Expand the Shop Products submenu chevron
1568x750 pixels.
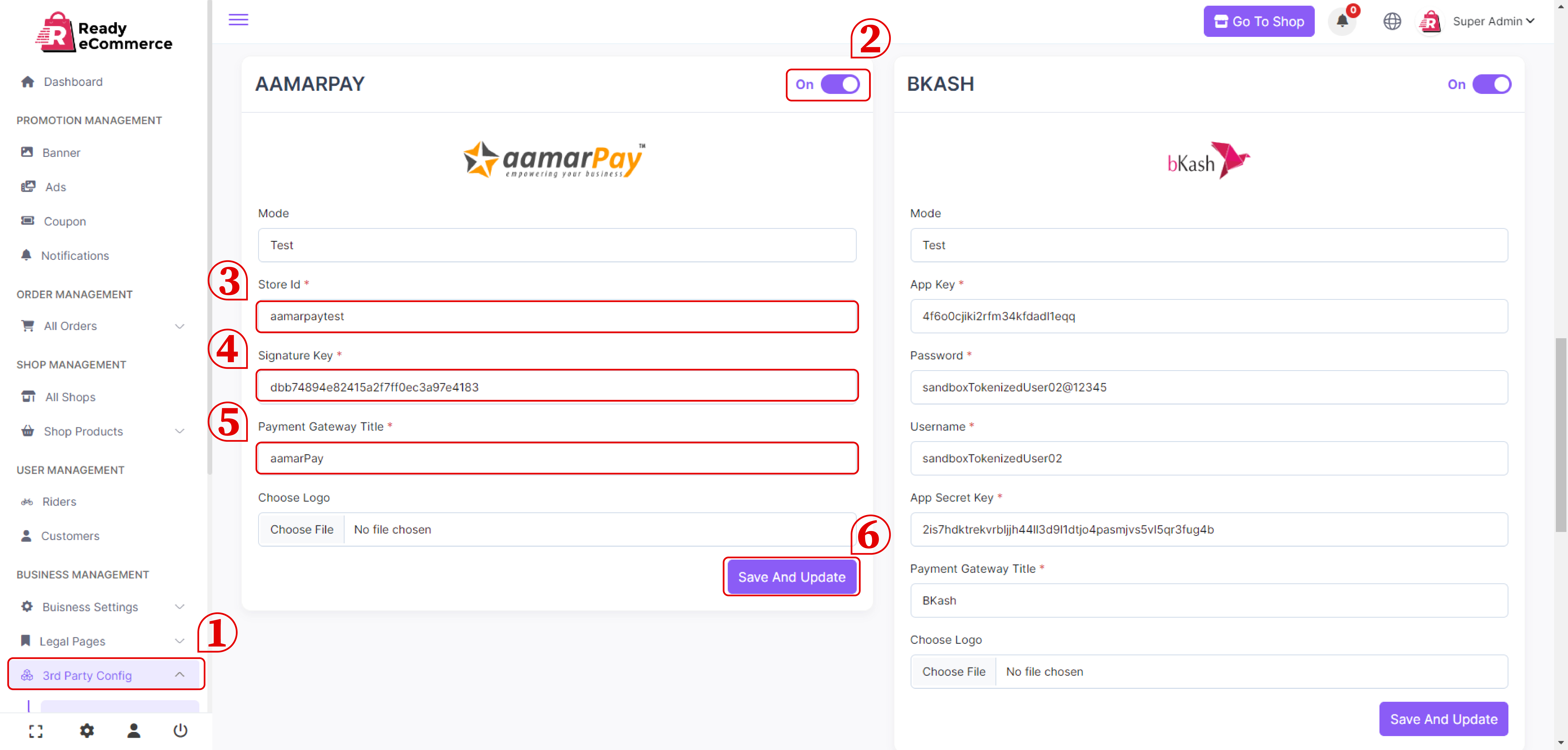[180, 431]
